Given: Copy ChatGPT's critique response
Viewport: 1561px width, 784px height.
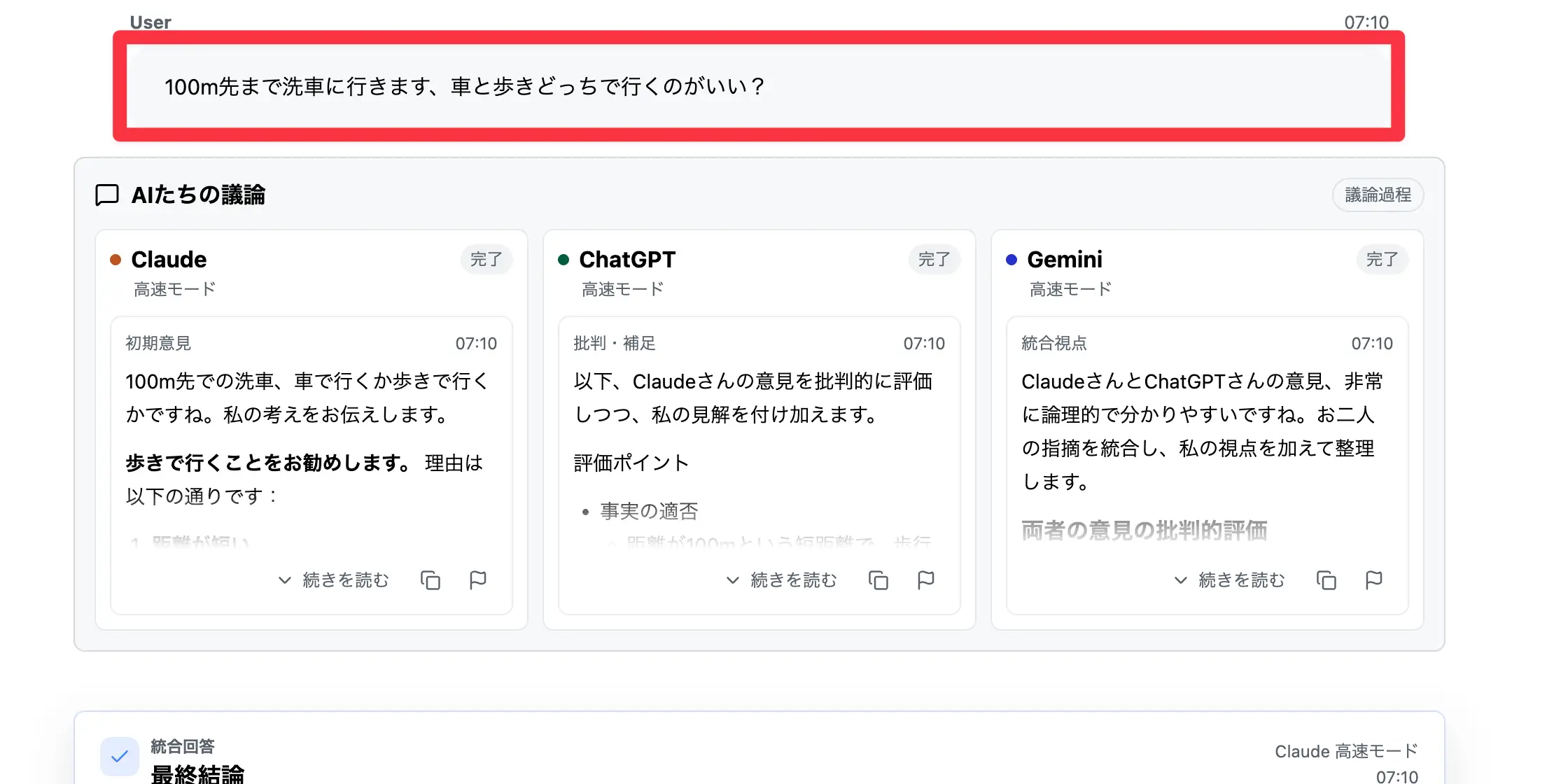Looking at the screenshot, I should click(878, 580).
